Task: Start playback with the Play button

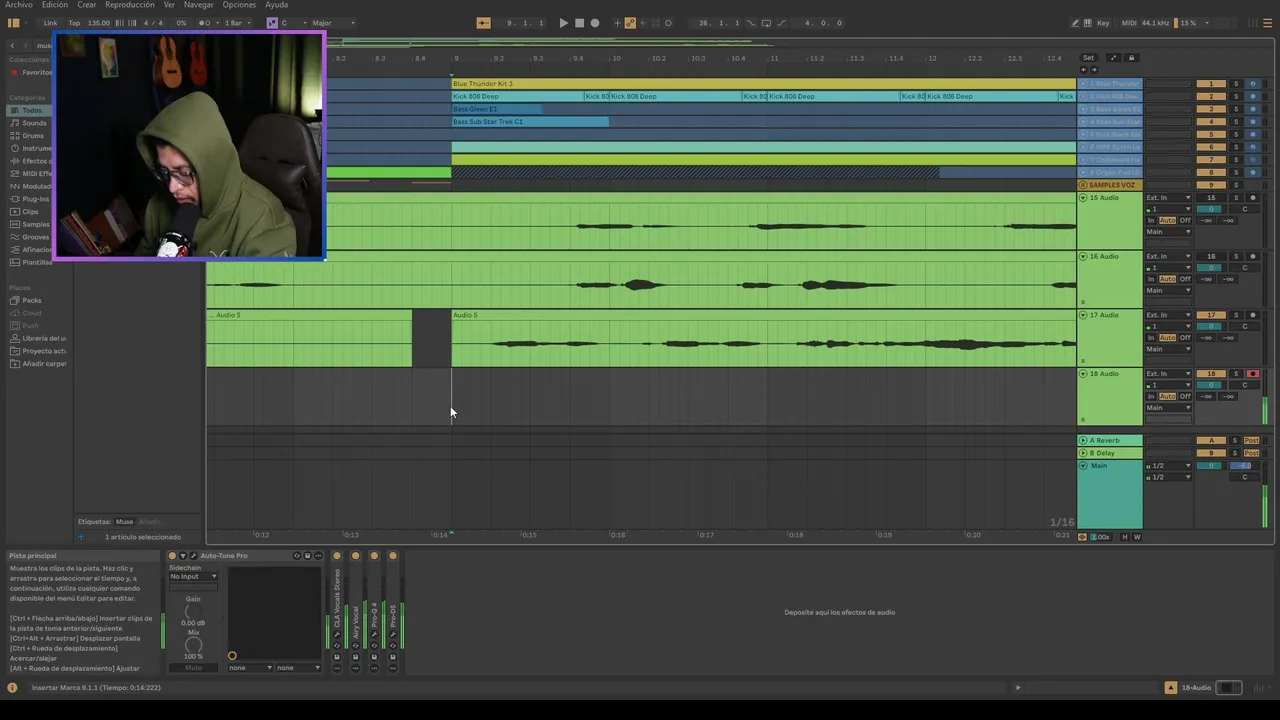Action: (x=563, y=23)
